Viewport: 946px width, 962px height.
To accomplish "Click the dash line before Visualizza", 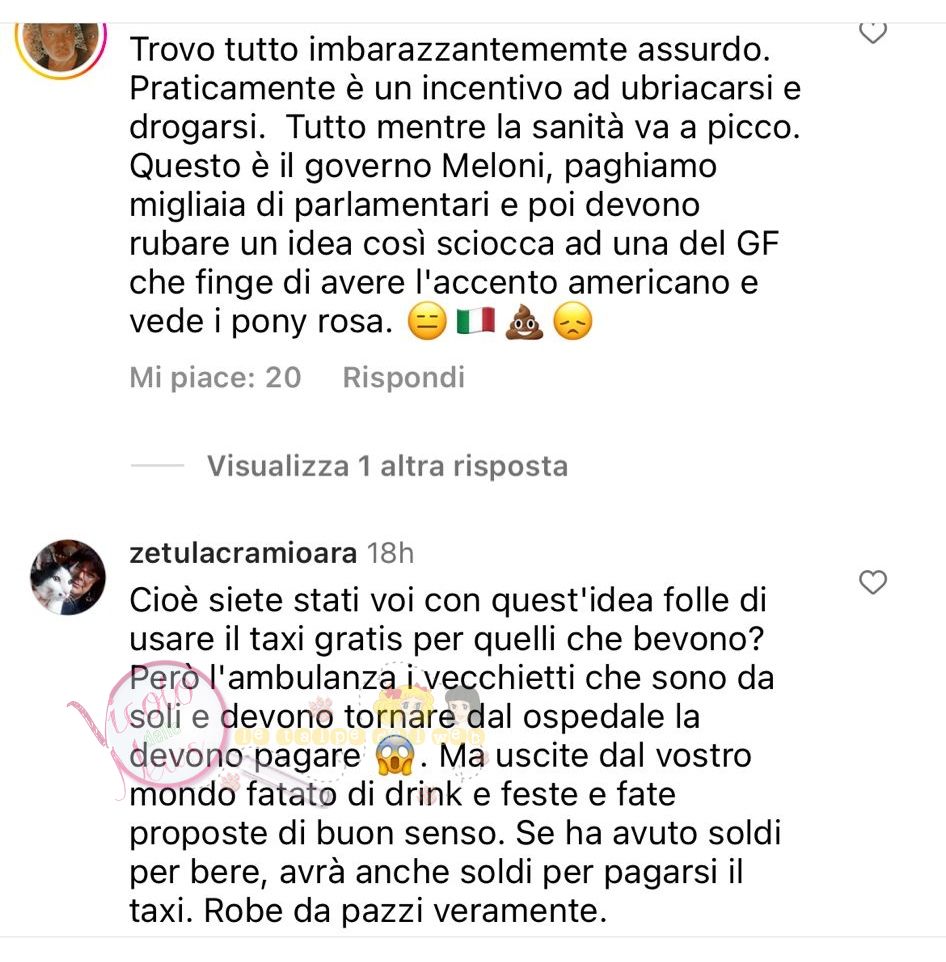I will [x=157, y=466].
